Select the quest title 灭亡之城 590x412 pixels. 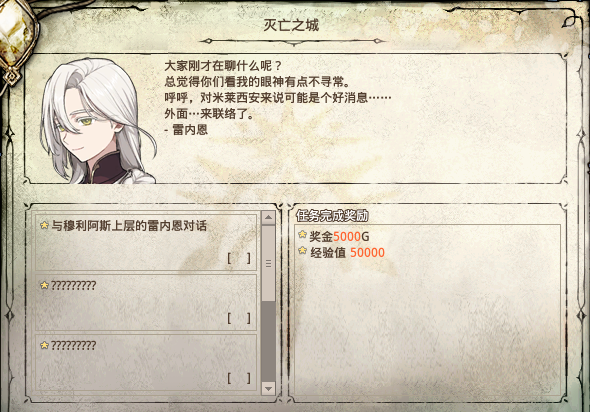pyautogui.click(x=291, y=25)
